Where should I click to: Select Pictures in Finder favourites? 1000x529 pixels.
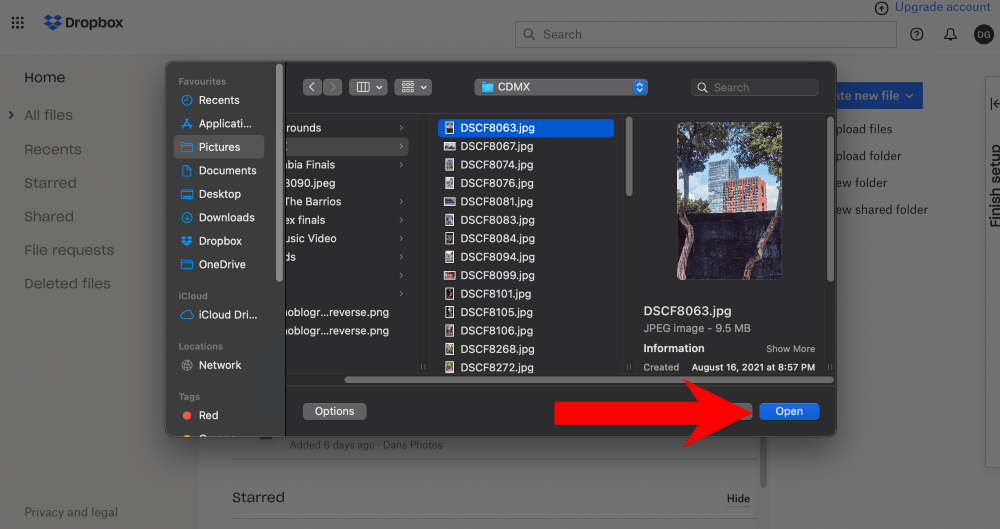point(219,147)
